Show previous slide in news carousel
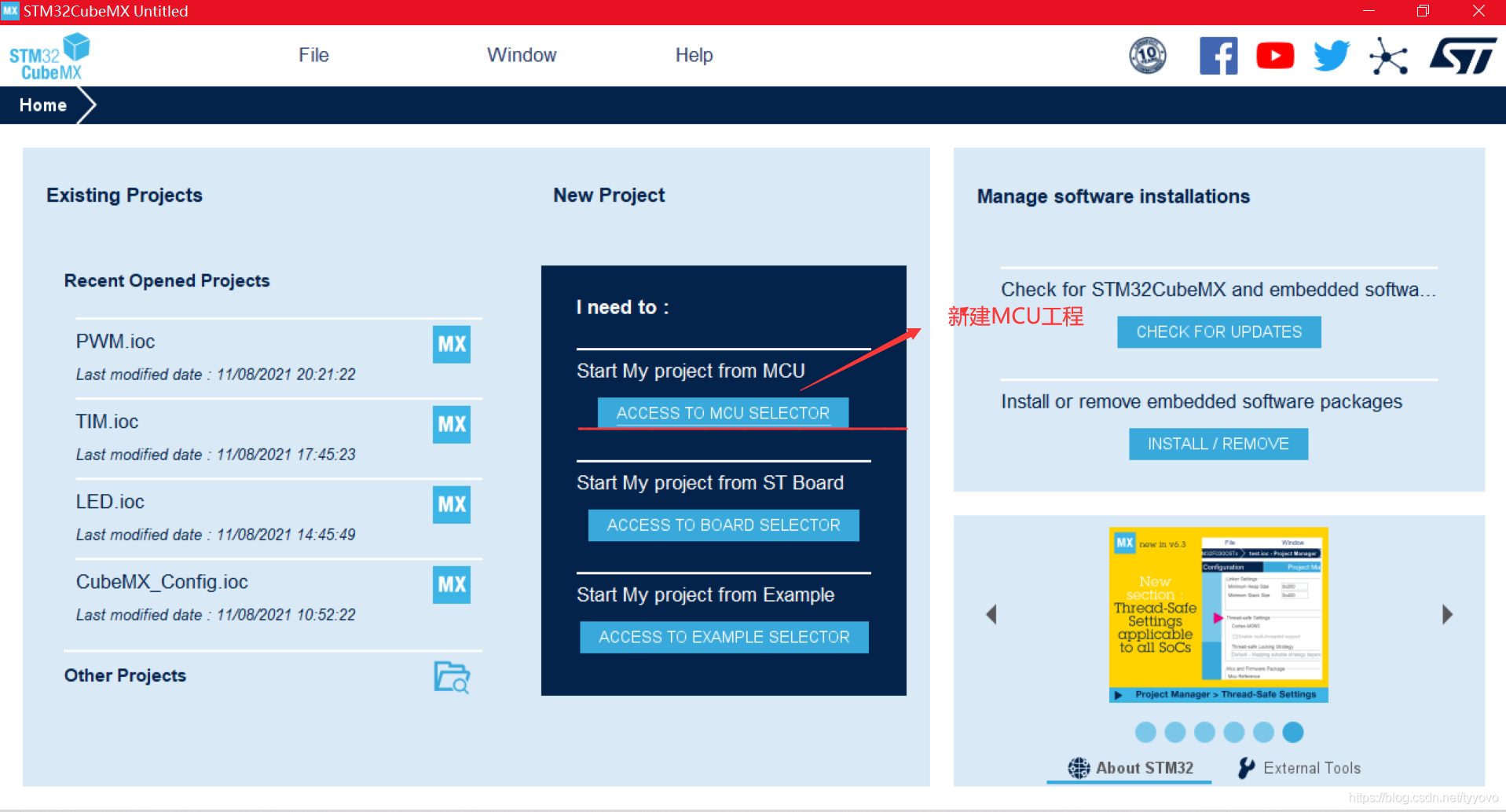This screenshot has height=812, width=1506. (991, 614)
